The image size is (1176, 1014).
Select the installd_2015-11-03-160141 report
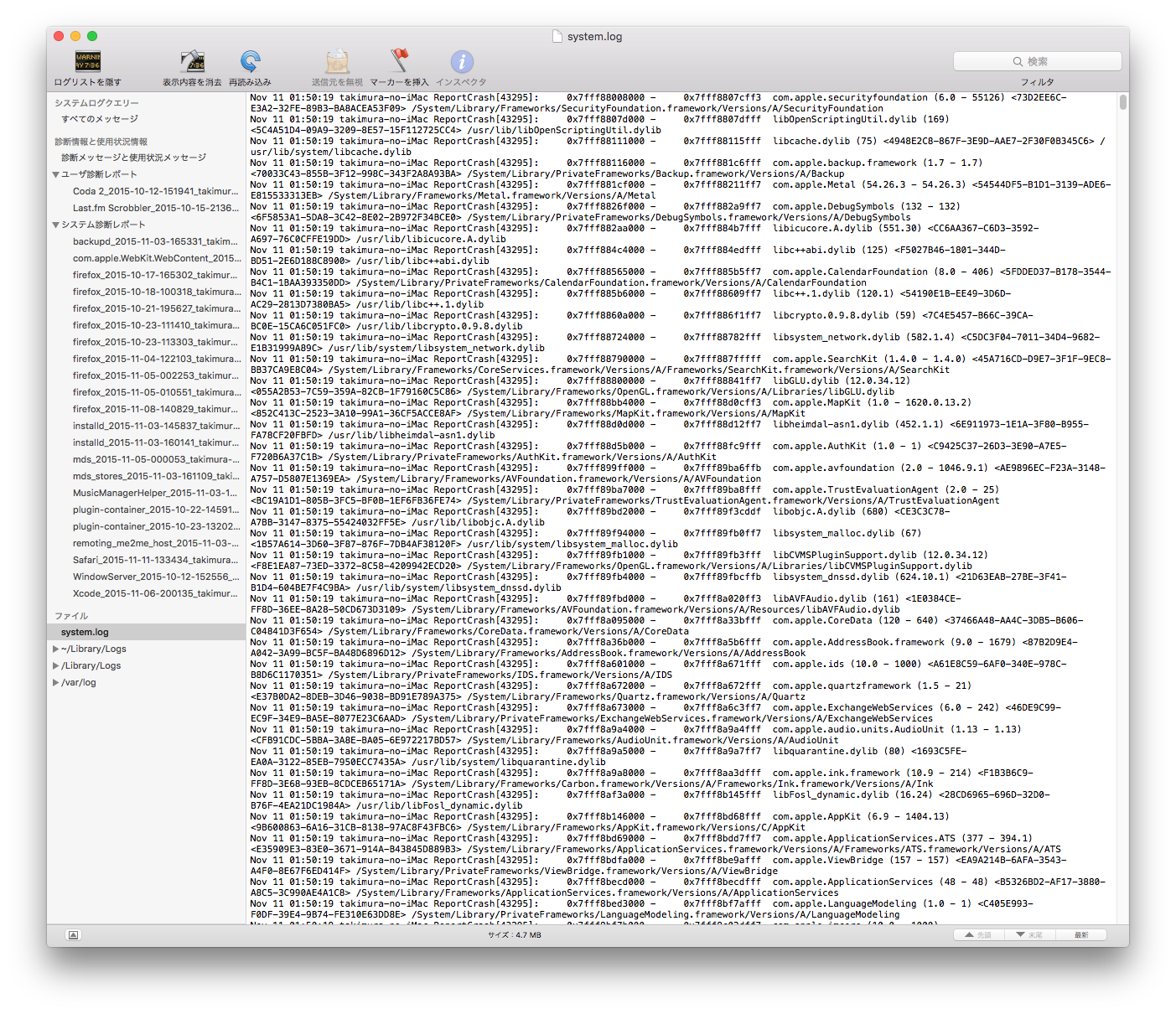(156, 442)
